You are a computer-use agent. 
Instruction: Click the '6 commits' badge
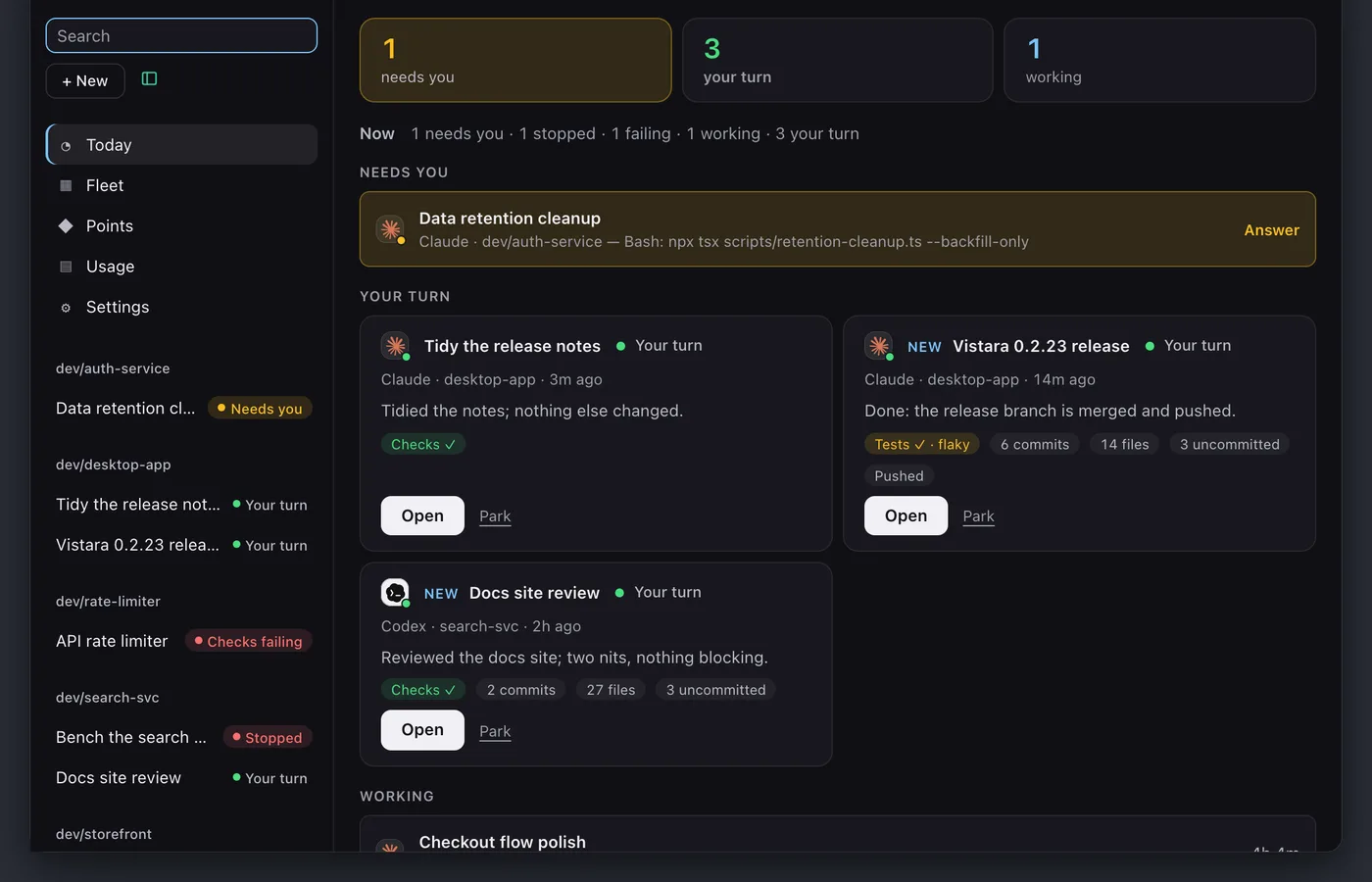pyautogui.click(x=1035, y=444)
